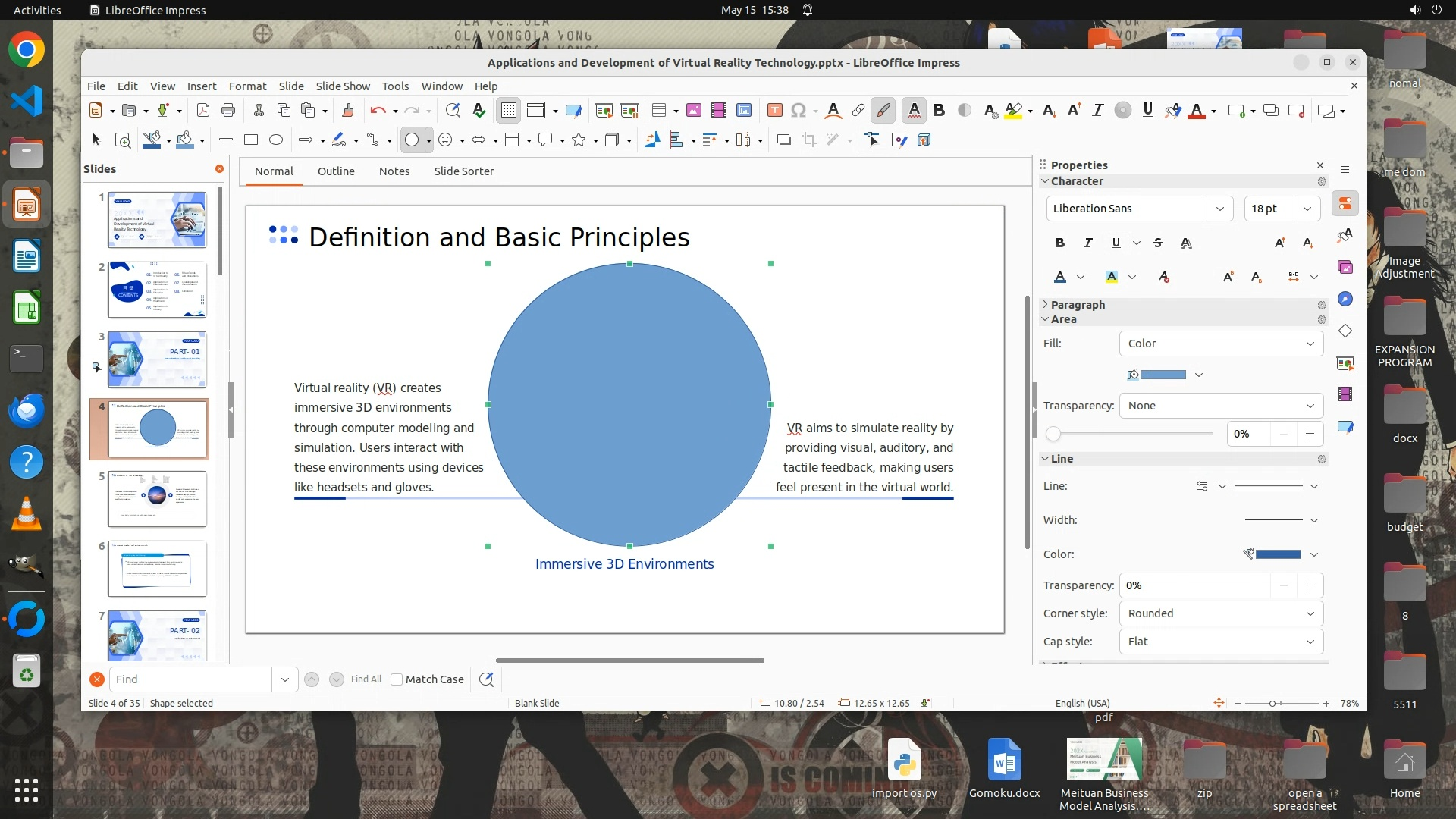Toggle Italic in the Properties sidebar
Image resolution: width=1456 pixels, height=819 pixels.
click(1087, 243)
